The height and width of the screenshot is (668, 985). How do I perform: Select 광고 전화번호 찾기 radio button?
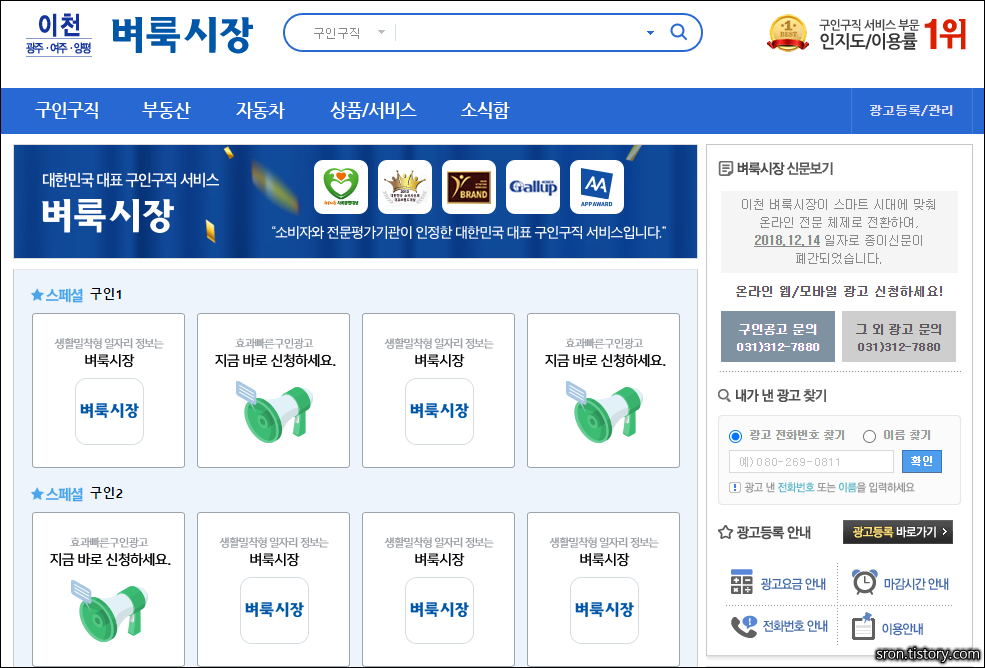tap(735, 436)
